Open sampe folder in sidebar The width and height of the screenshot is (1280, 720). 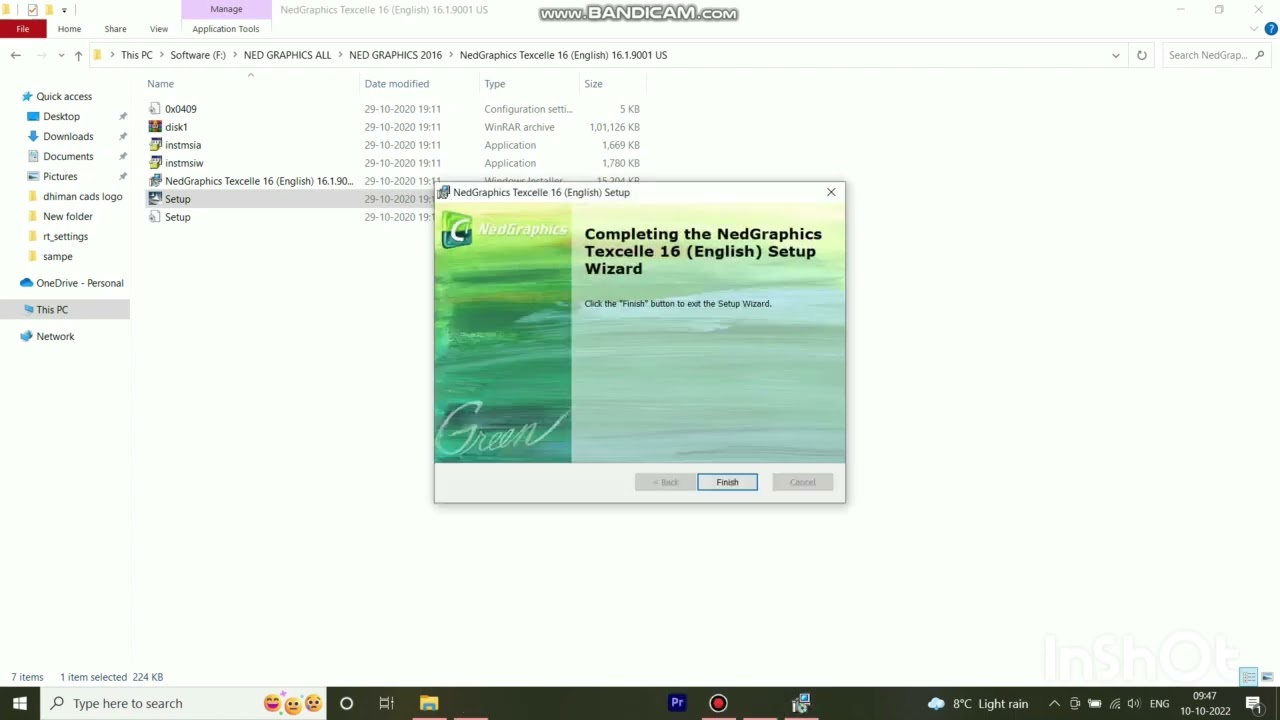[57, 256]
